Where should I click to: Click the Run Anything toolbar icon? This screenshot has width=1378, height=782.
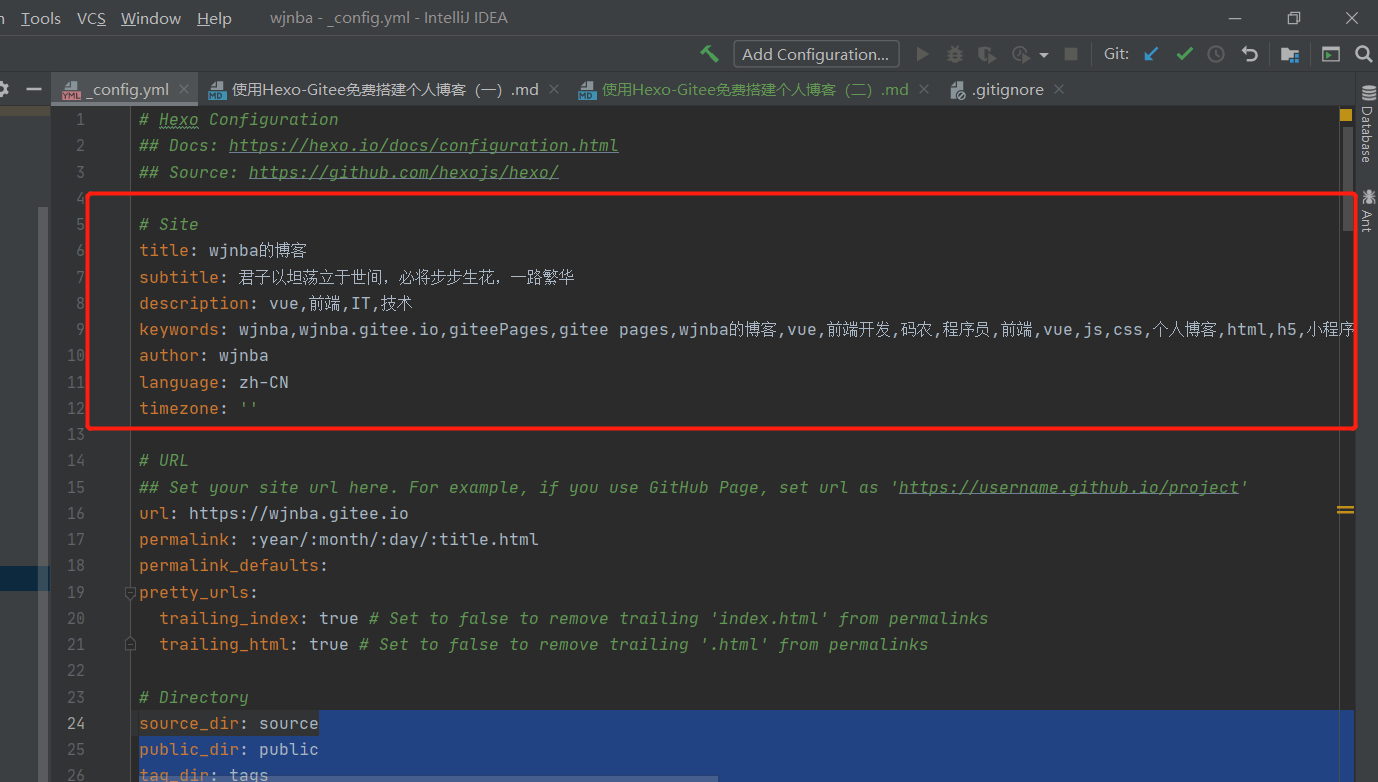1330,54
